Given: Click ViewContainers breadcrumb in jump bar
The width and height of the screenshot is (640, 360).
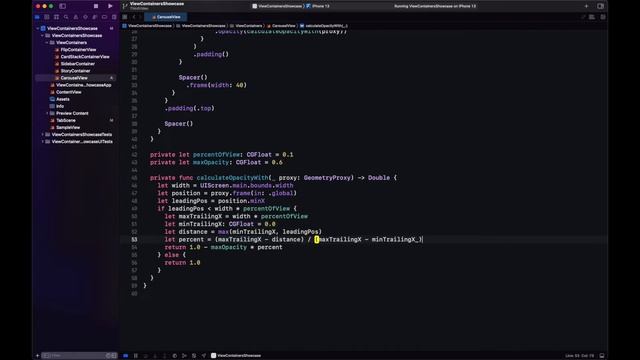Looking at the screenshot, I should point(246,26).
